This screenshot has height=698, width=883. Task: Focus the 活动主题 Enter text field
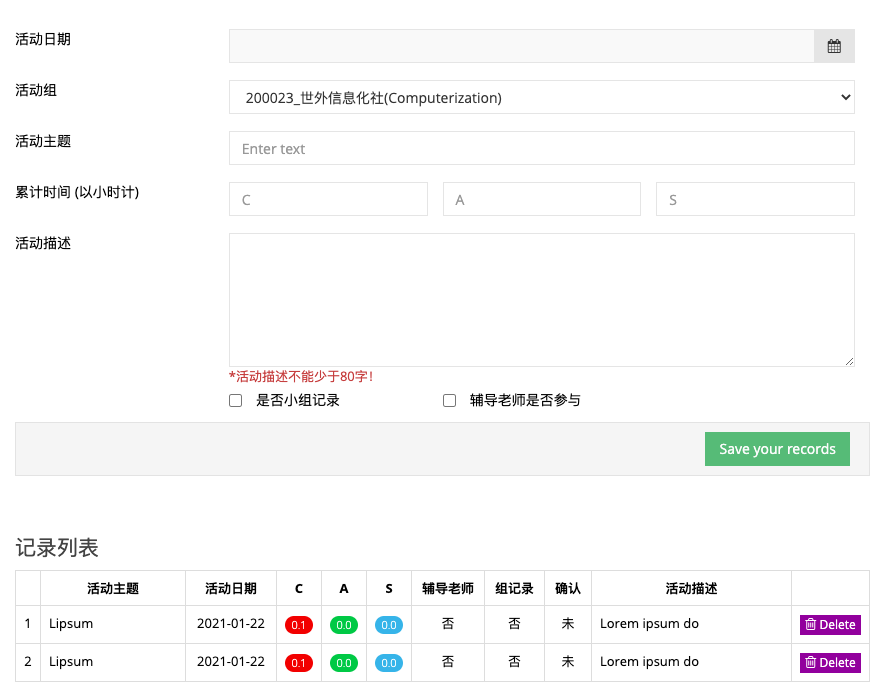(541, 149)
